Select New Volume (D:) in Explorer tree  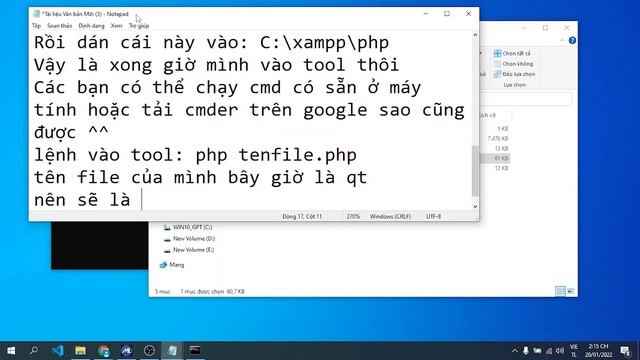tap(189, 239)
